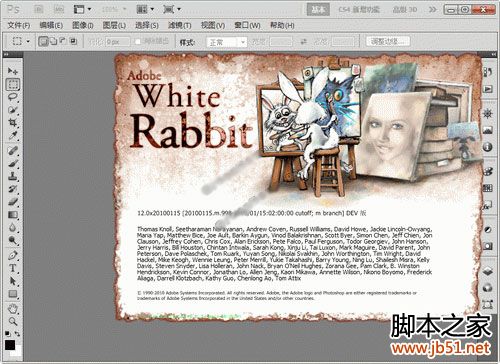Select the History Brush tool

(13, 189)
